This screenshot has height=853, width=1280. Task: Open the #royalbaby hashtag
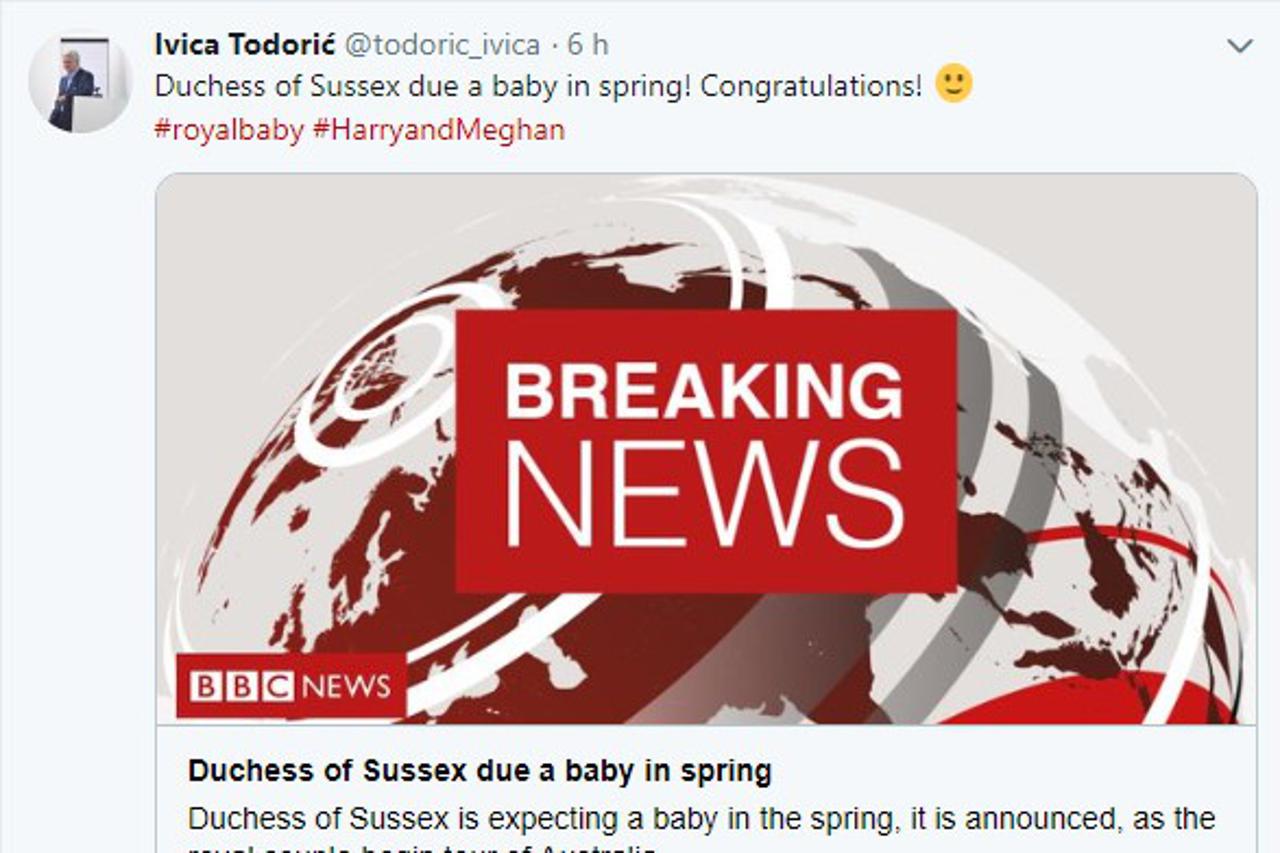click(229, 129)
